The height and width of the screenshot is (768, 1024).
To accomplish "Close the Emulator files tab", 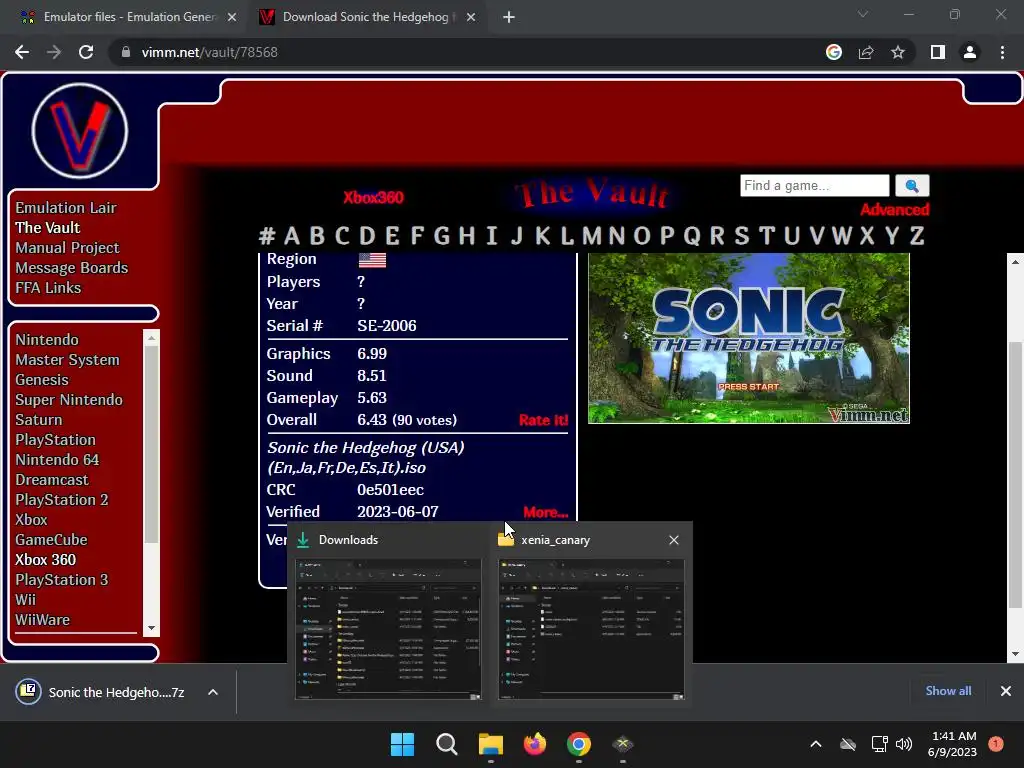I will [232, 18].
